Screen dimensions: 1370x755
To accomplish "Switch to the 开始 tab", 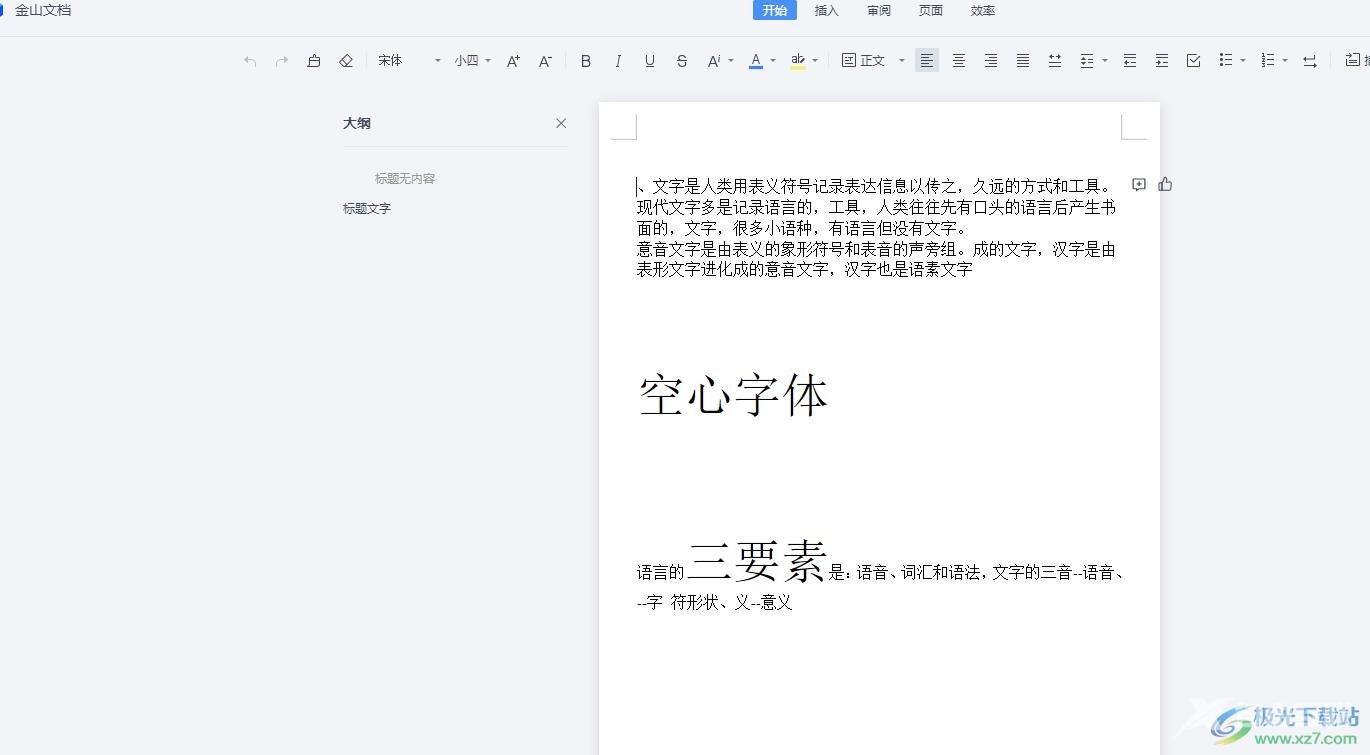I will pos(775,10).
